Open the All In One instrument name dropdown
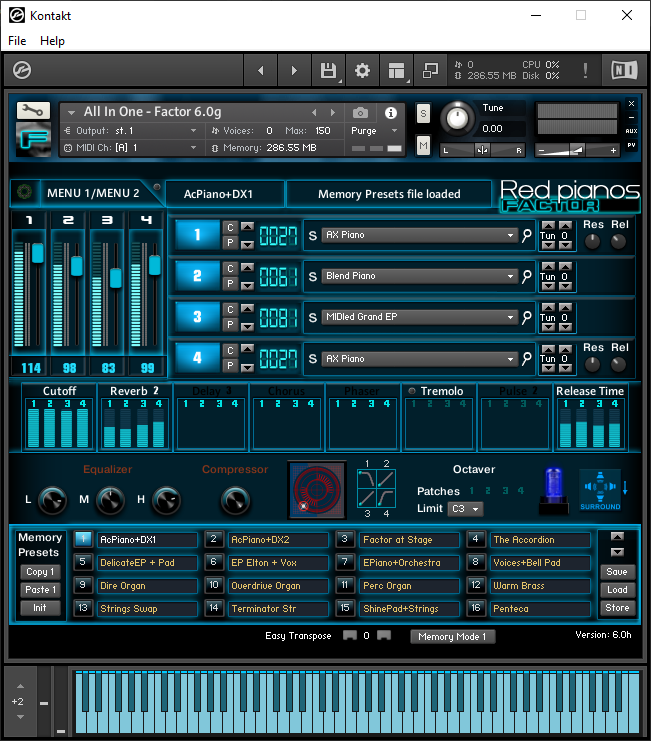This screenshot has width=651, height=741. pyautogui.click(x=71, y=112)
